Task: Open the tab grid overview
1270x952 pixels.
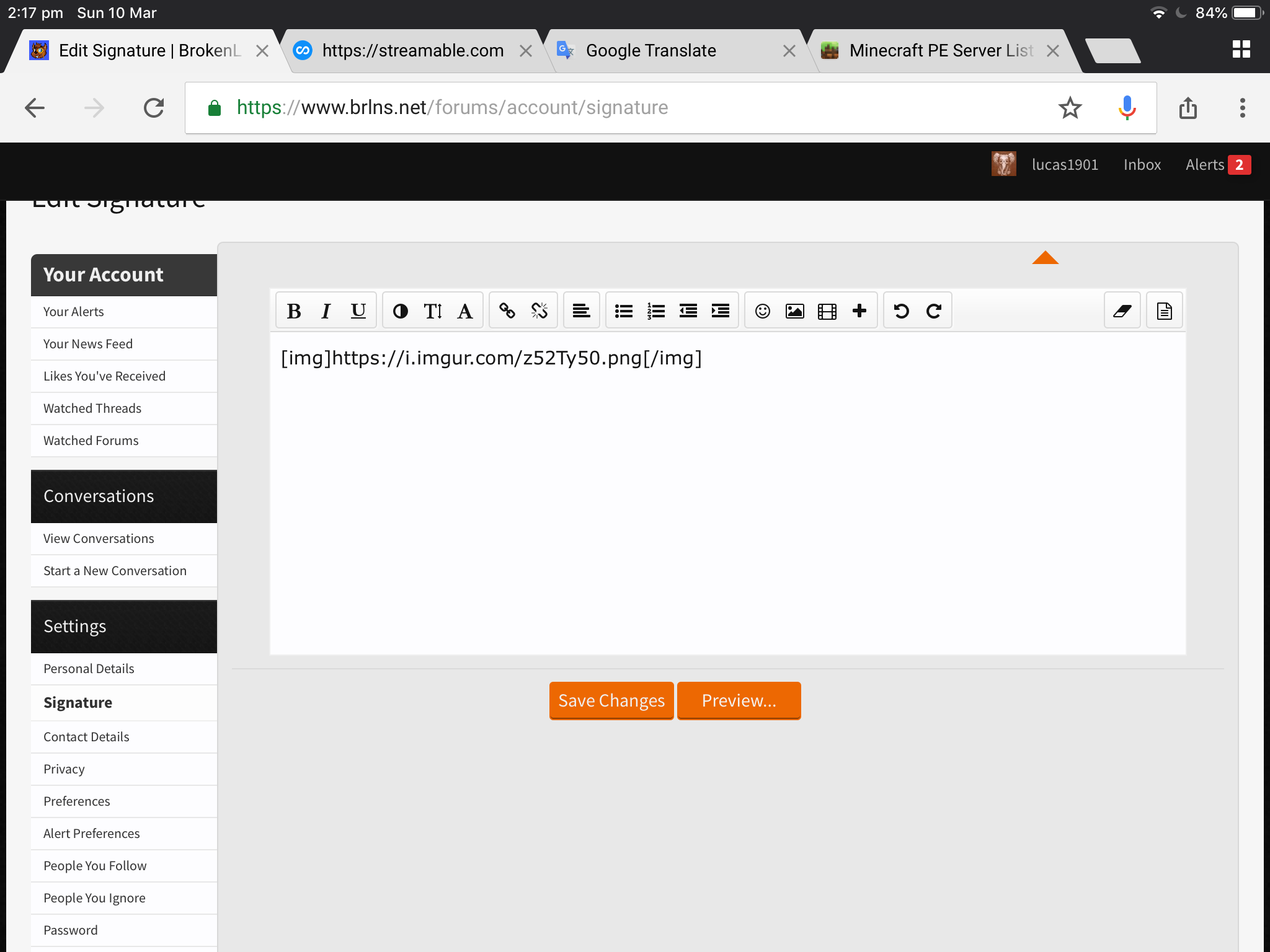Action: (1241, 50)
